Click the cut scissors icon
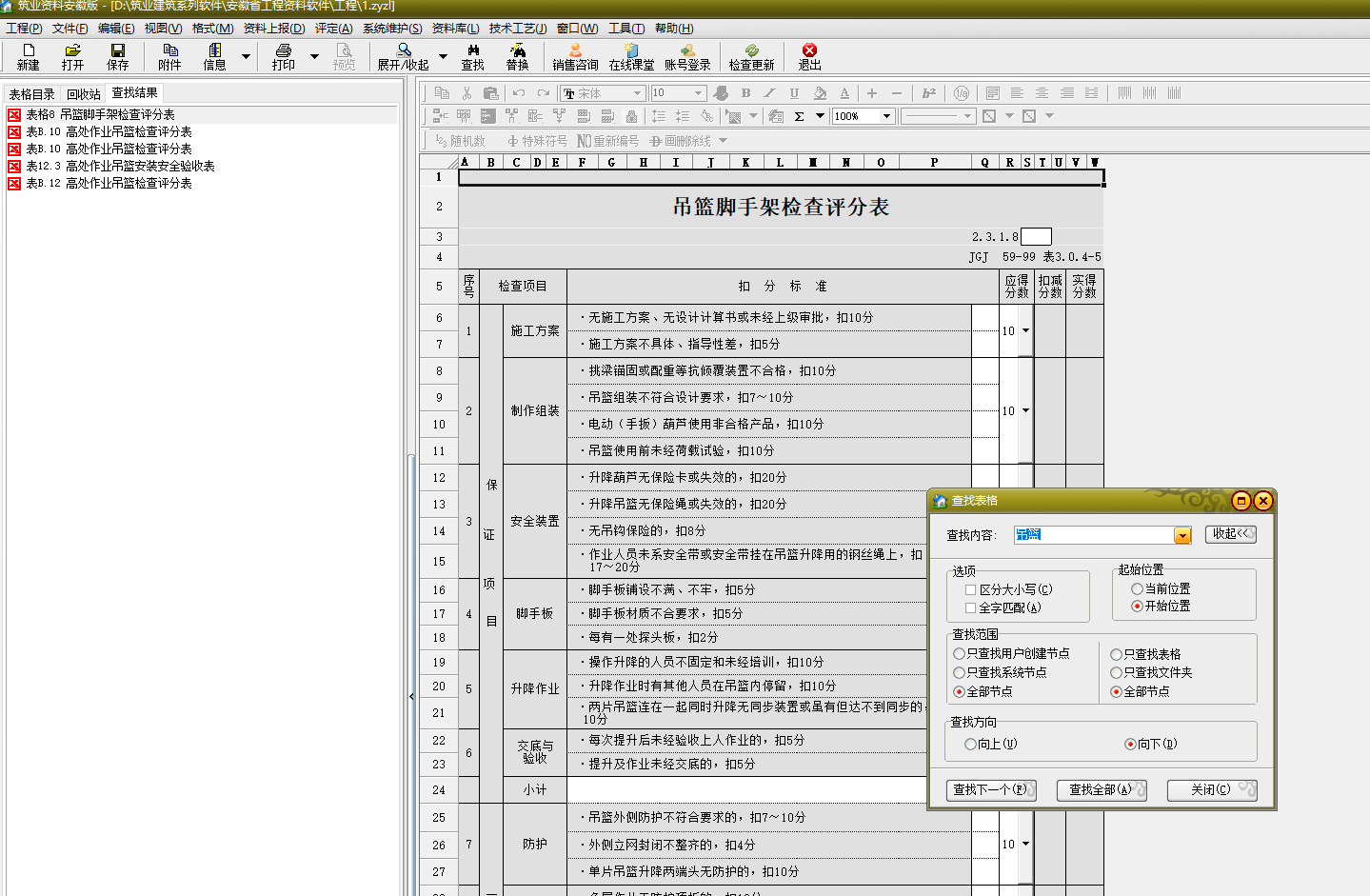Viewport: 1370px width, 896px height. tap(467, 92)
